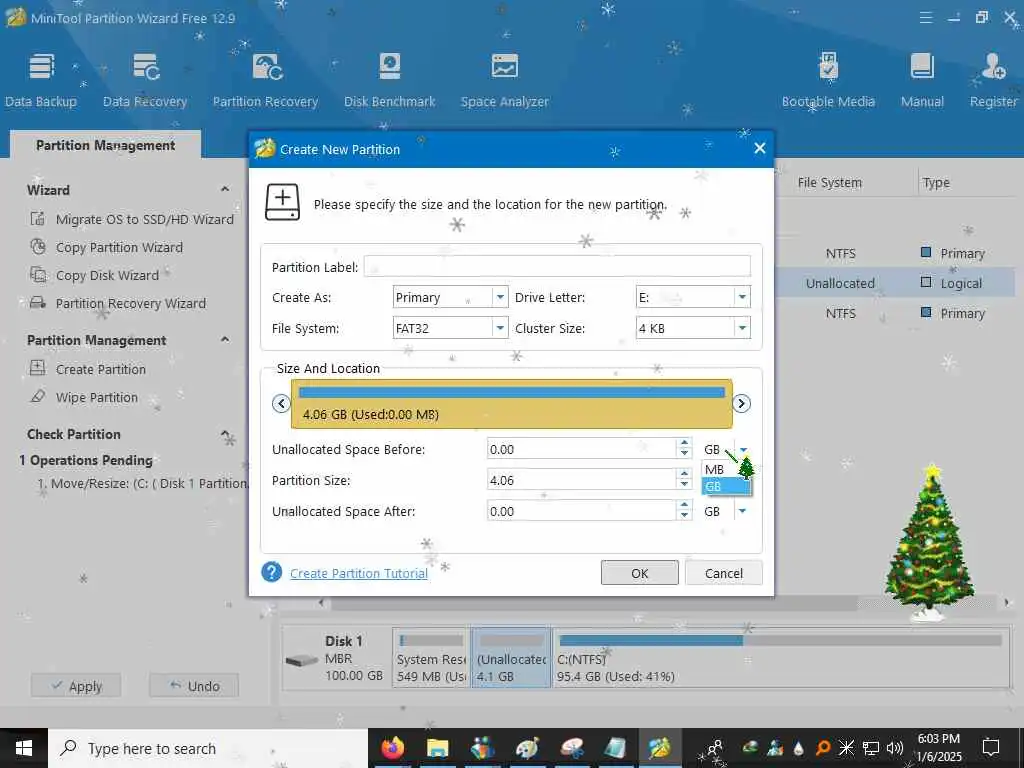Start the Disk Benchmark tool
This screenshot has height=768, width=1024.
390,80
